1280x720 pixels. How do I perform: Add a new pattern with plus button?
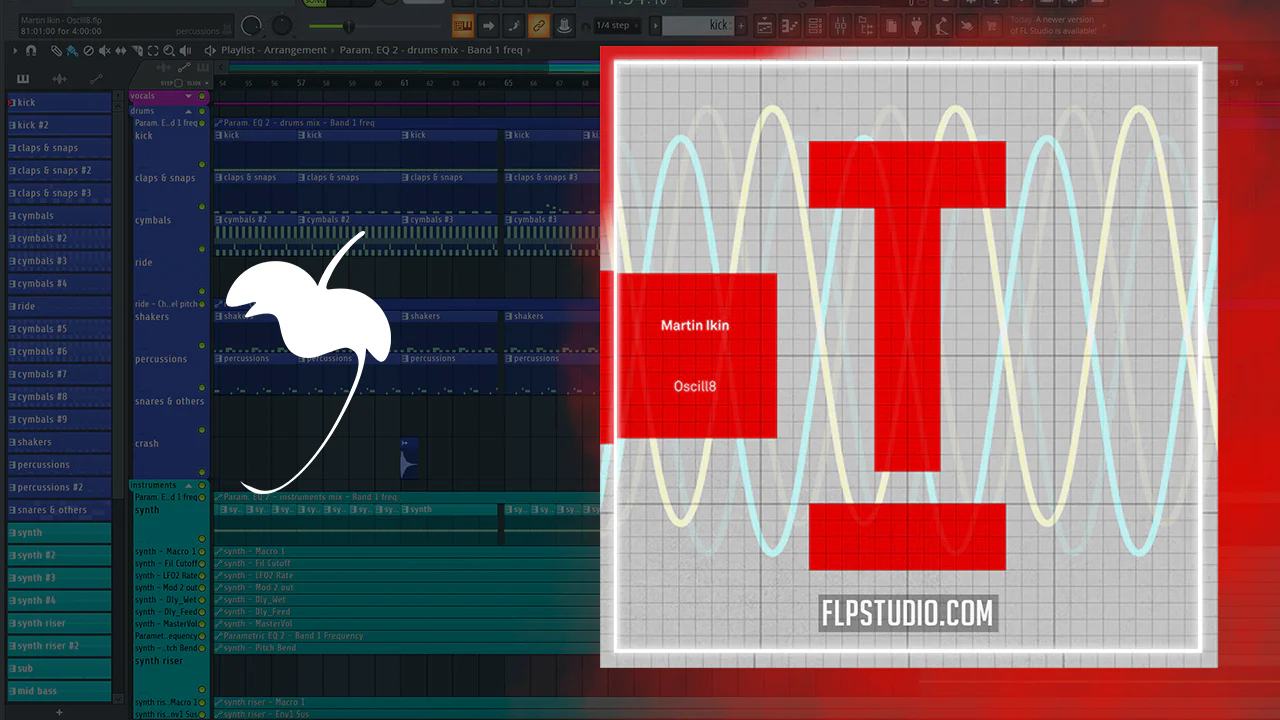[741, 25]
